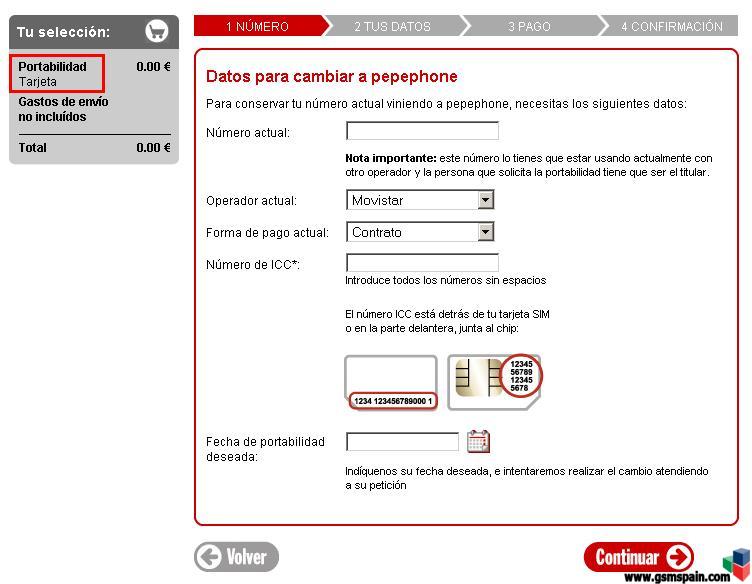Click the 'Número de ICC*:' label

(x=253, y=265)
